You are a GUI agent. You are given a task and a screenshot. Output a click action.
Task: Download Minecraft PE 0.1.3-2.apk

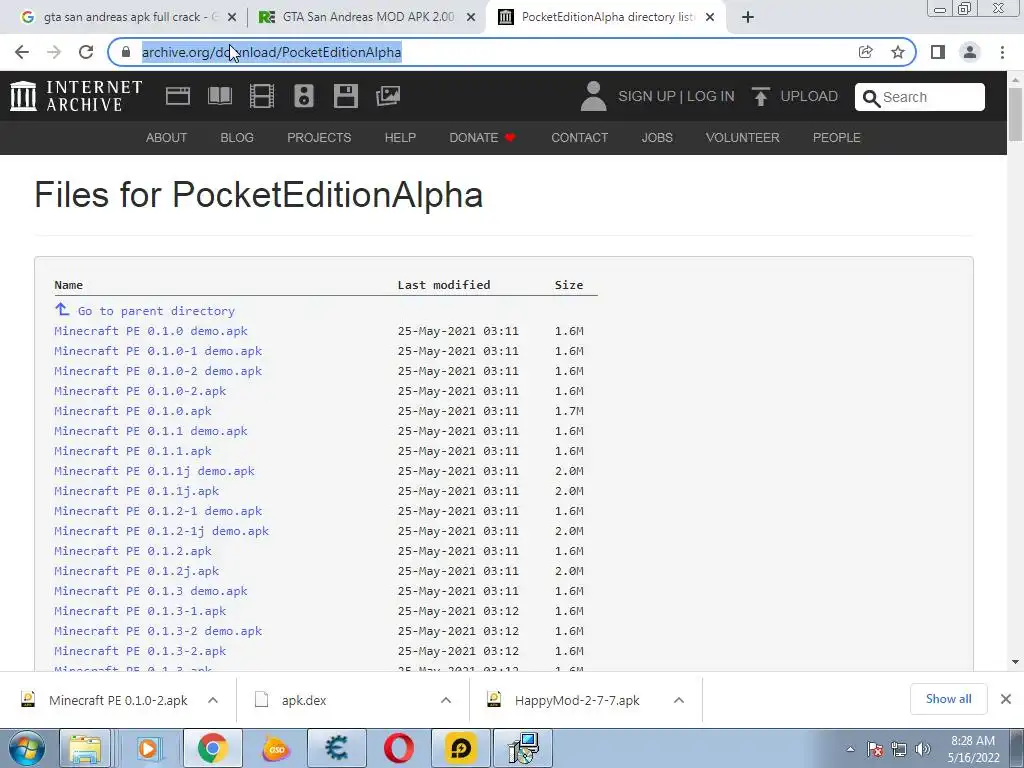point(140,651)
